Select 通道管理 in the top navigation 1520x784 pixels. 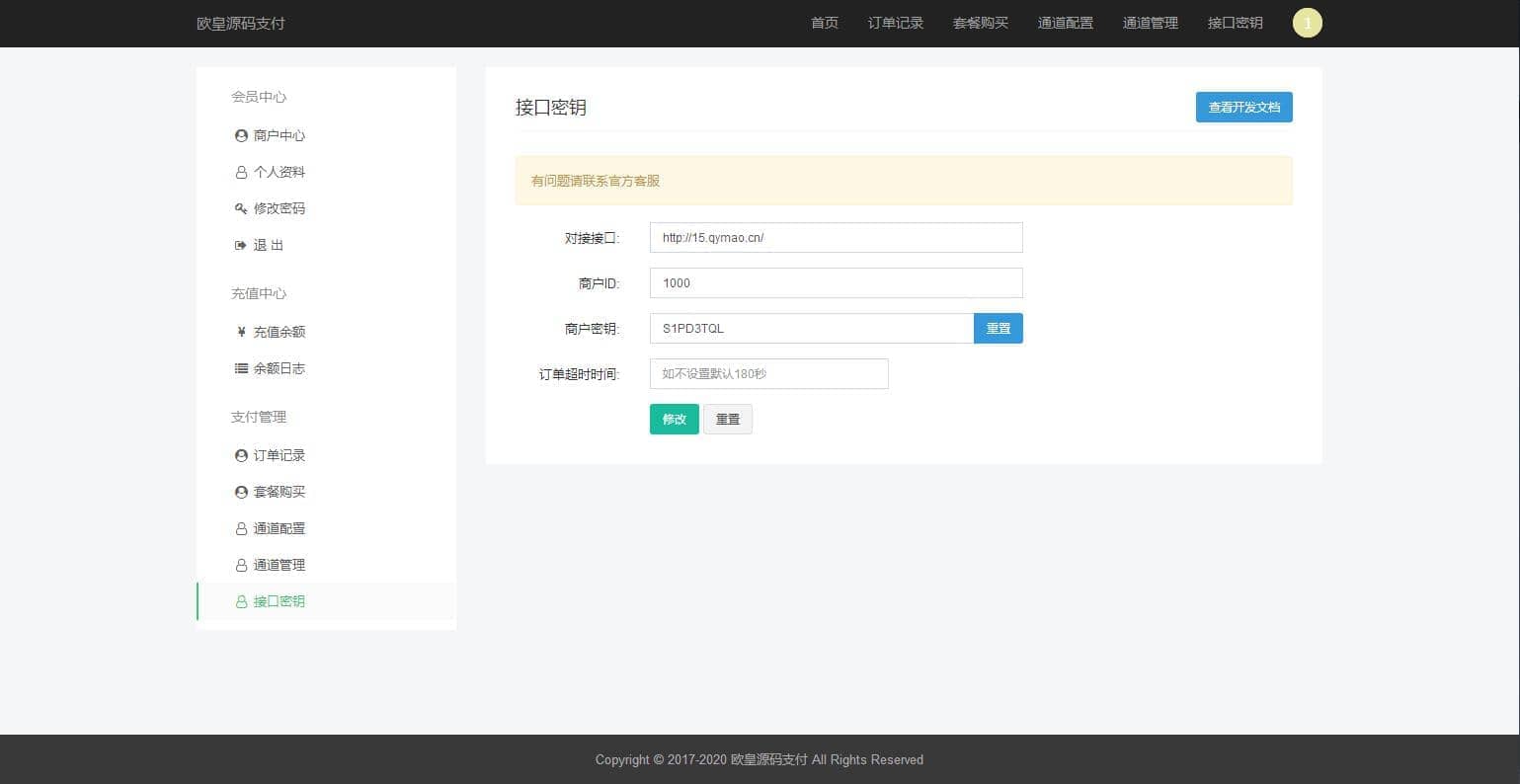(1150, 24)
